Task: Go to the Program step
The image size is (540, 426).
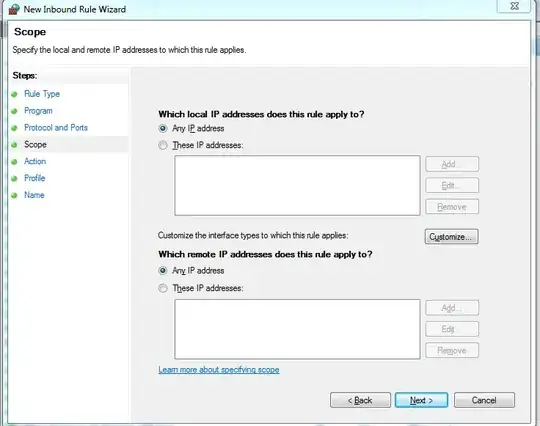Action: pyautogui.click(x=38, y=111)
